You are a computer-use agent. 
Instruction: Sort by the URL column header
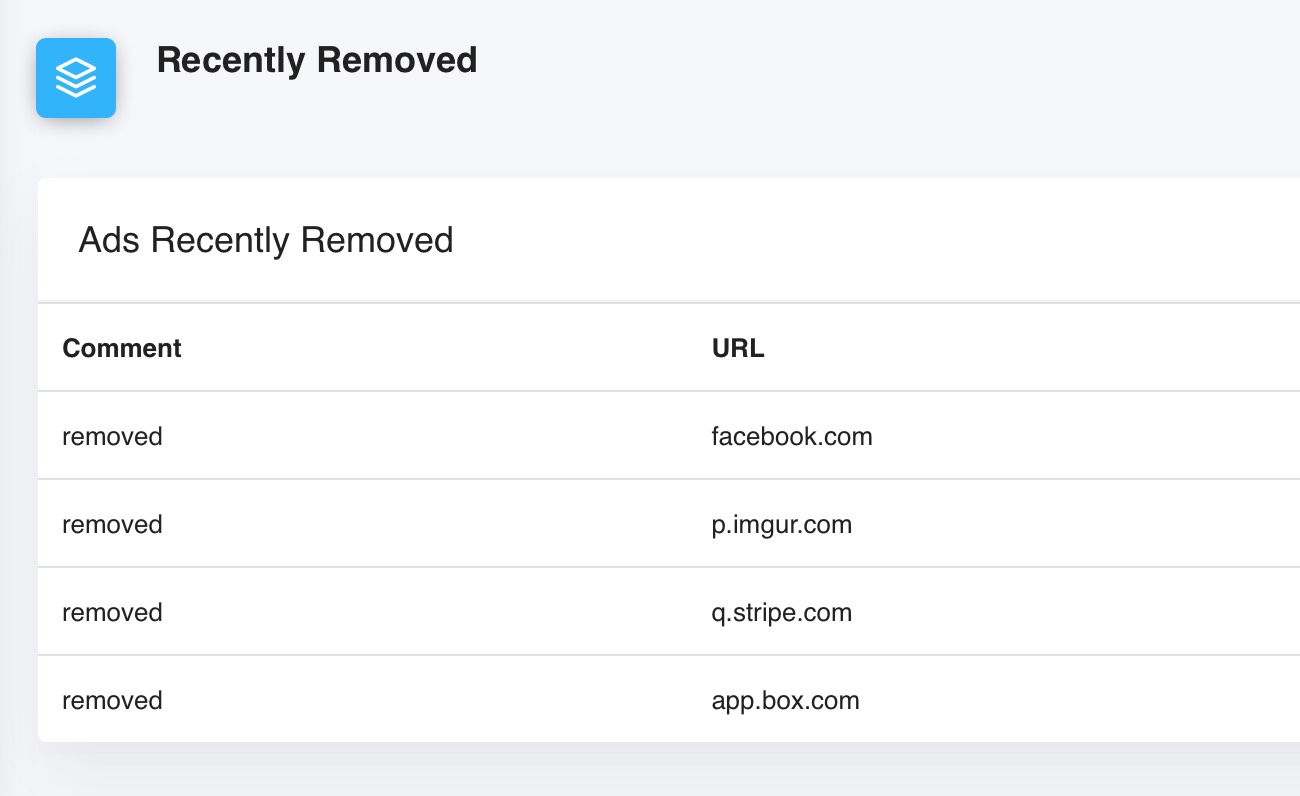click(738, 348)
